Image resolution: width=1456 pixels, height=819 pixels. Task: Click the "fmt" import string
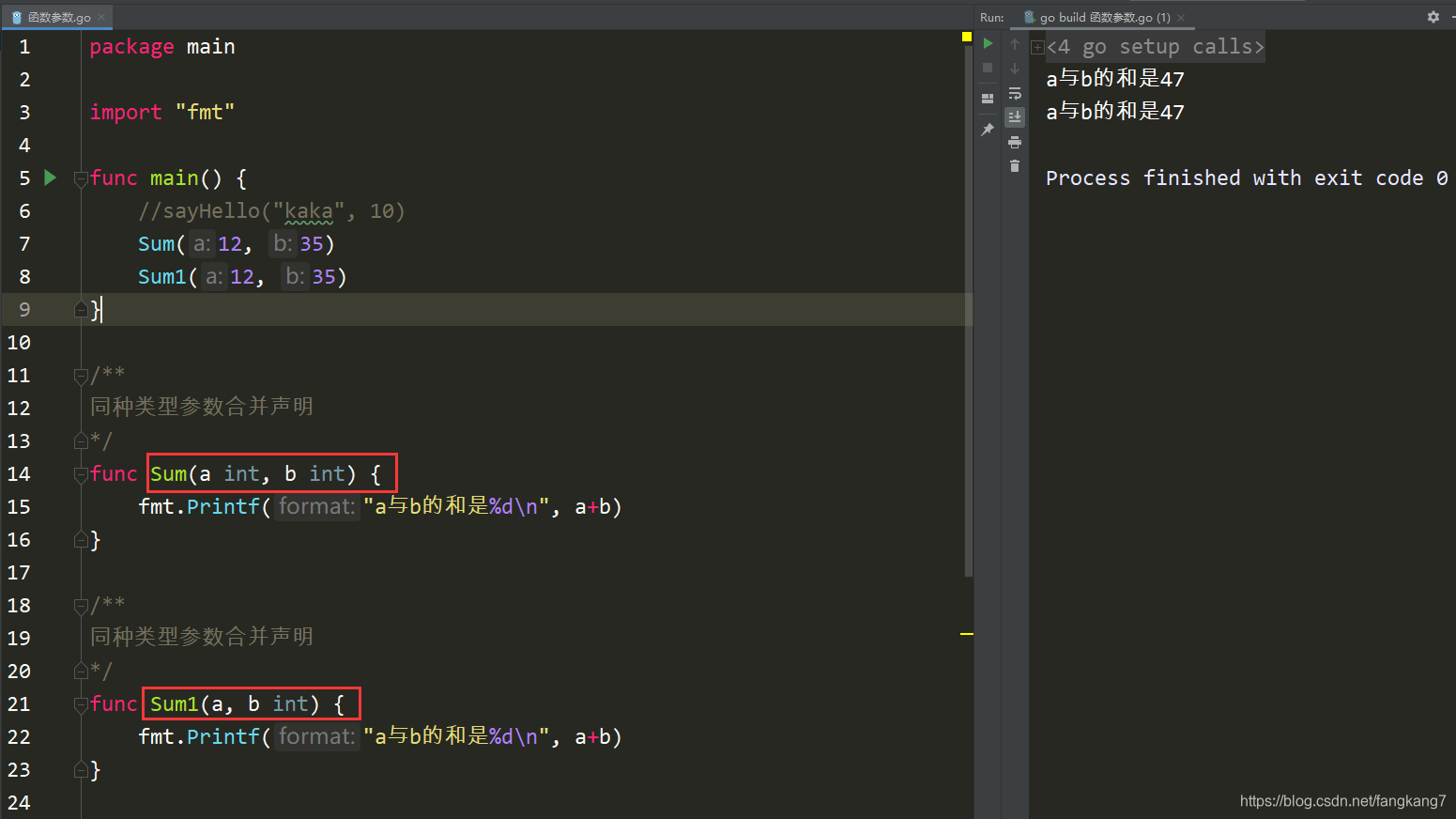click(205, 113)
